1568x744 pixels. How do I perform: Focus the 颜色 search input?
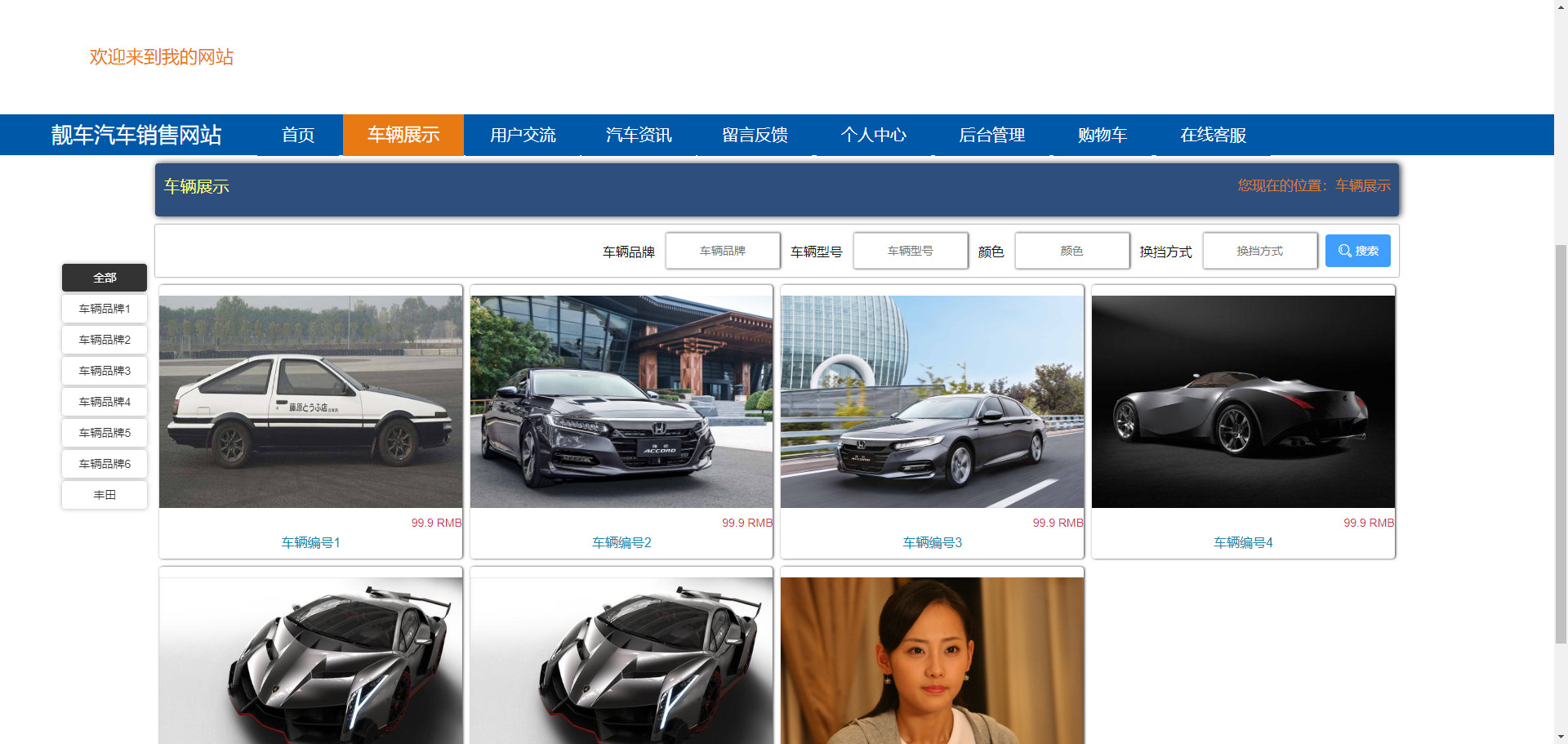click(x=1072, y=251)
